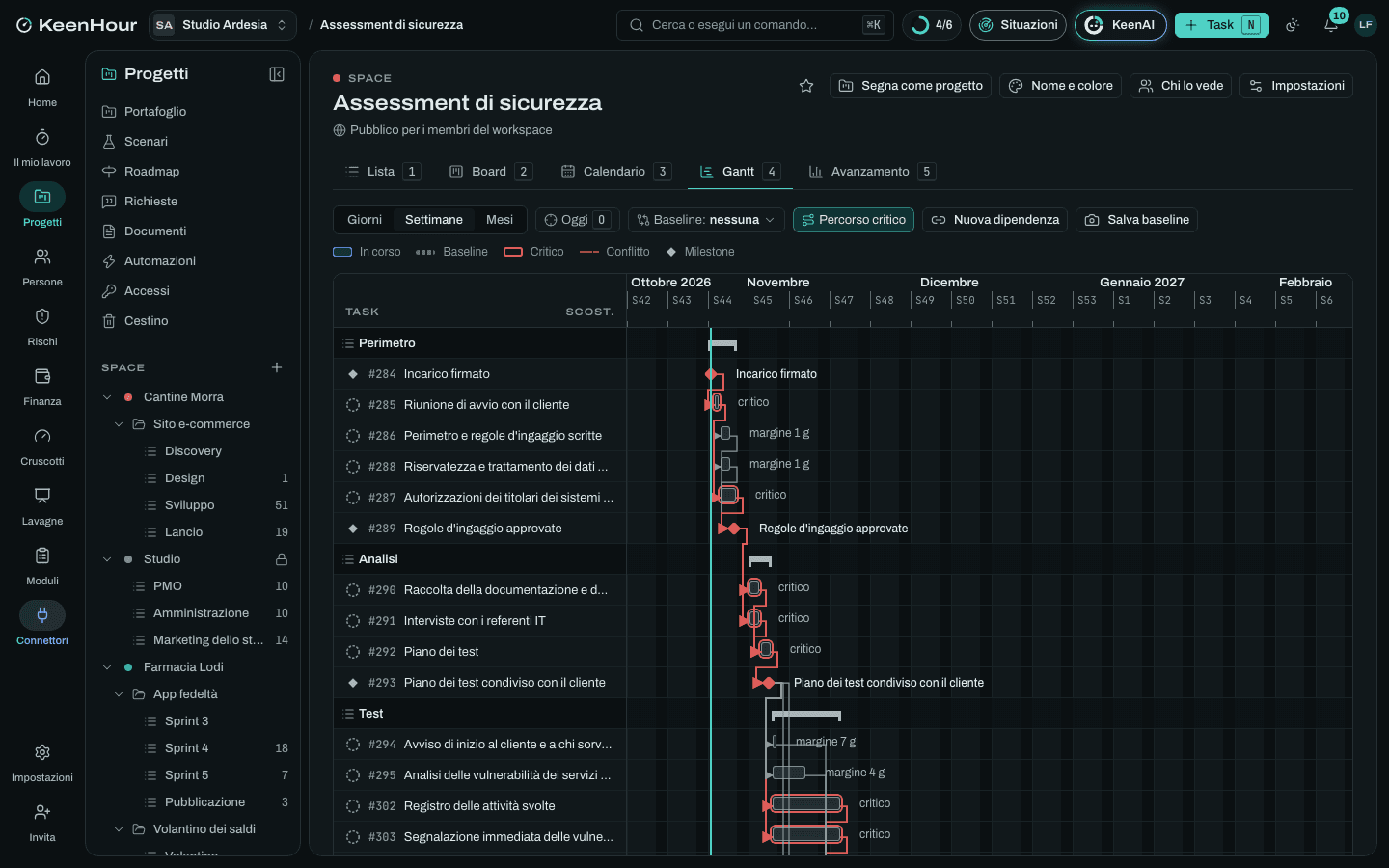The height and width of the screenshot is (868, 1389).
Task: Star the Assessment di sicurezza space
Action: (x=806, y=86)
